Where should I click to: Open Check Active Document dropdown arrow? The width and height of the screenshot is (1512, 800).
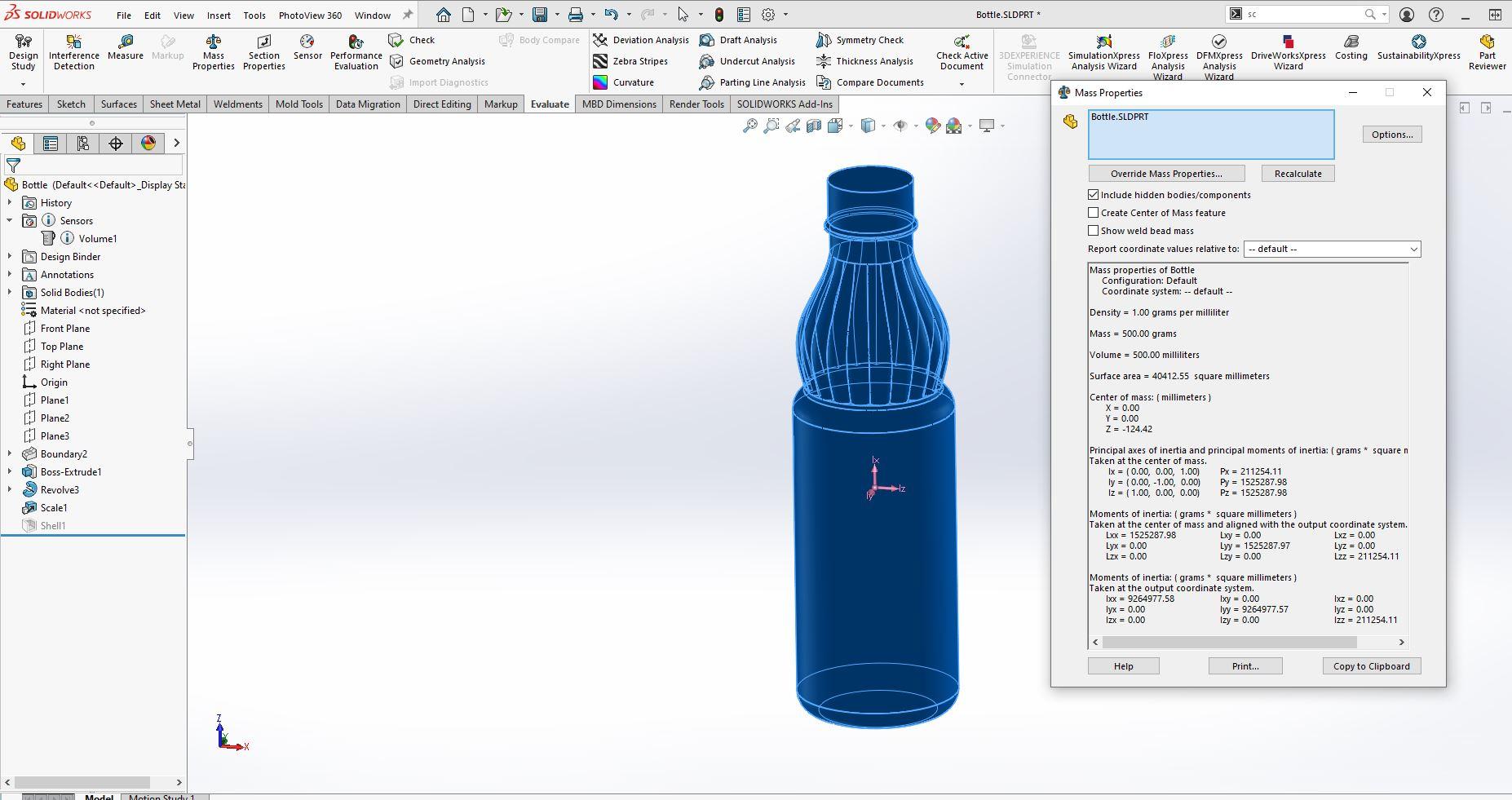tap(962, 83)
